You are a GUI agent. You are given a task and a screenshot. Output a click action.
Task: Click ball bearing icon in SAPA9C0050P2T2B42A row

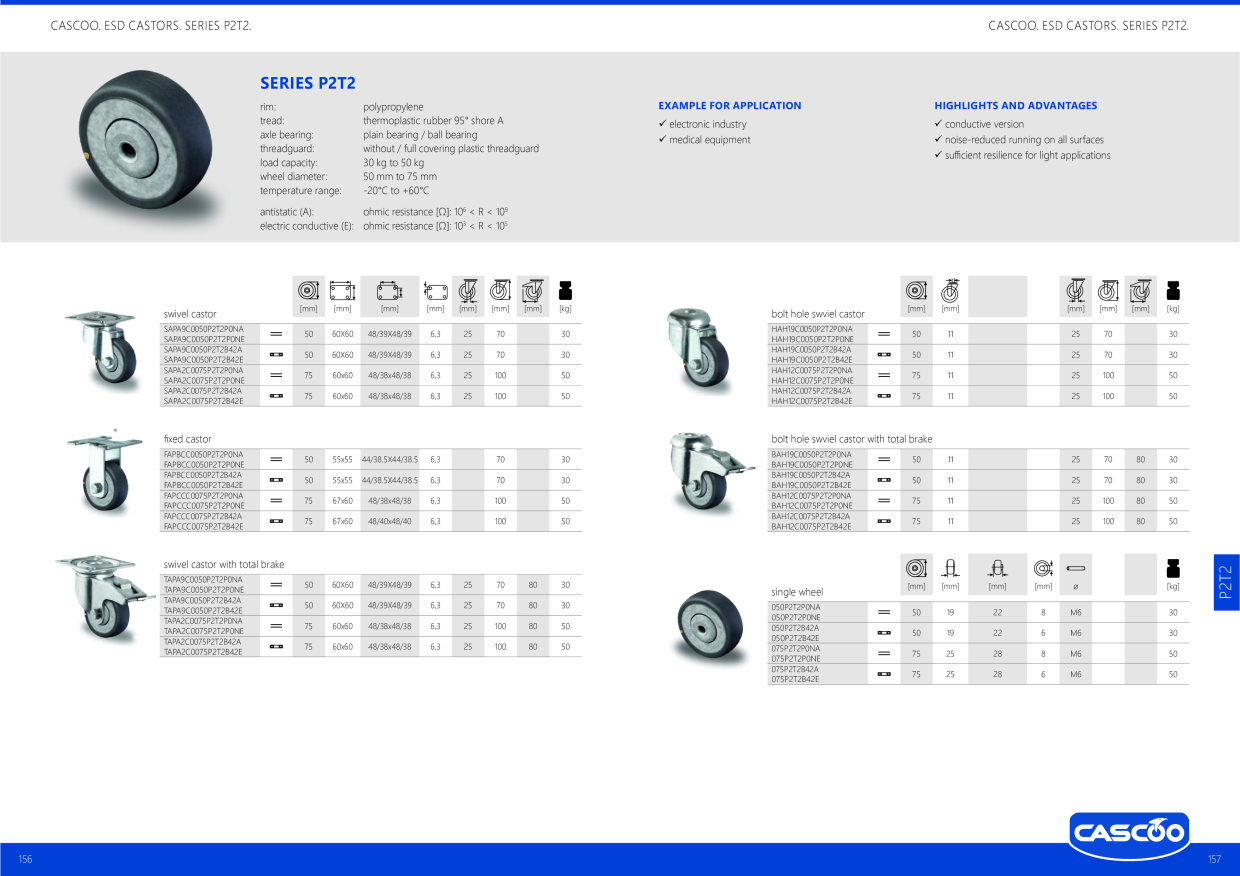(x=277, y=355)
